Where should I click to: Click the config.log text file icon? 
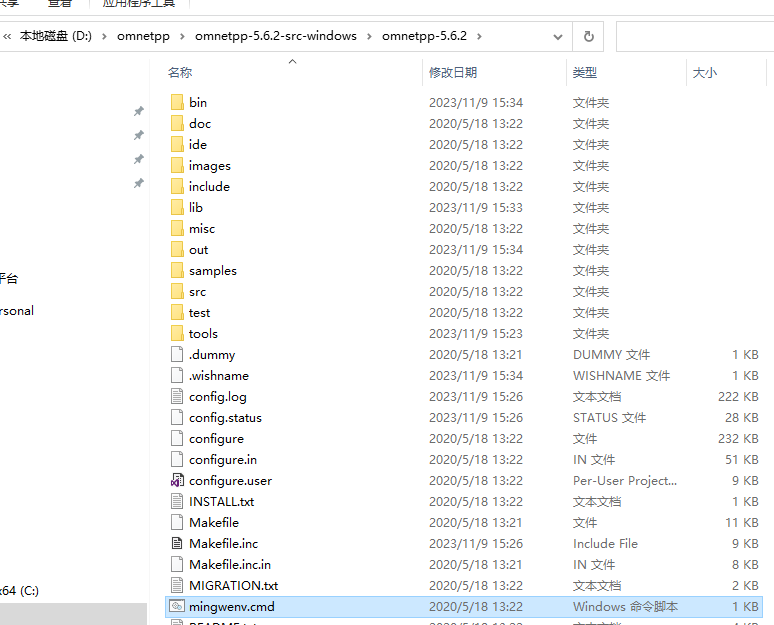[177, 396]
